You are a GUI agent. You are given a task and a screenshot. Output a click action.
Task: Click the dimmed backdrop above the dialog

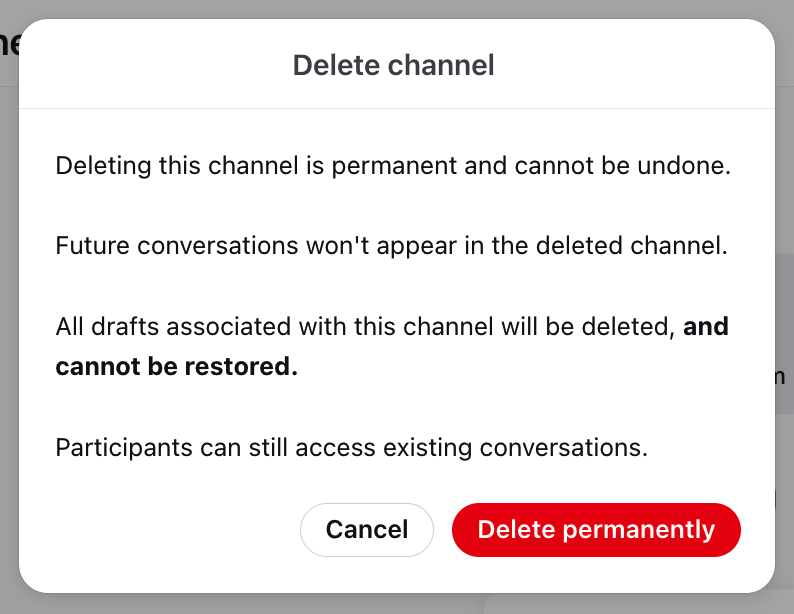click(397, 8)
